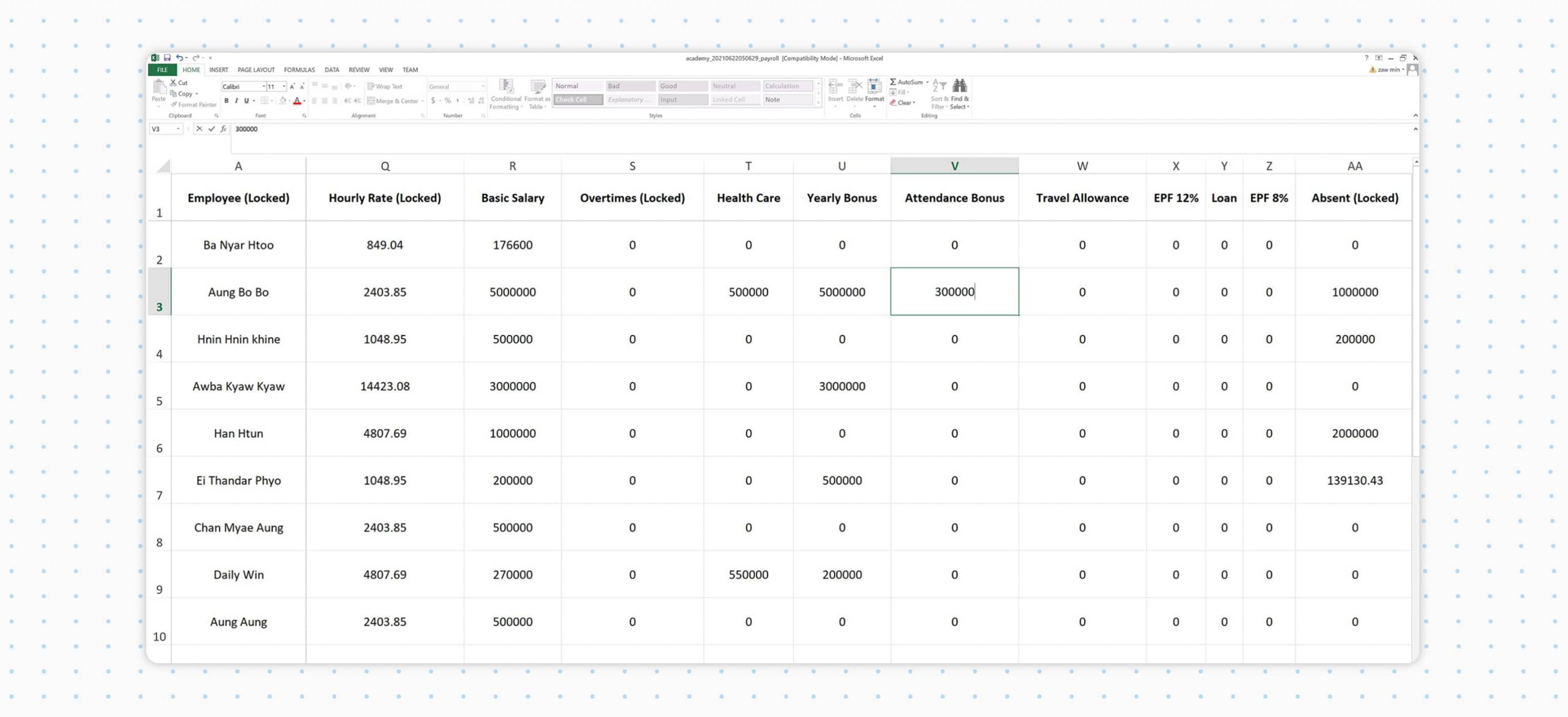This screenshot has height=717, width=1568.
Task: Click the percent style icon
Action: [448, 101]
